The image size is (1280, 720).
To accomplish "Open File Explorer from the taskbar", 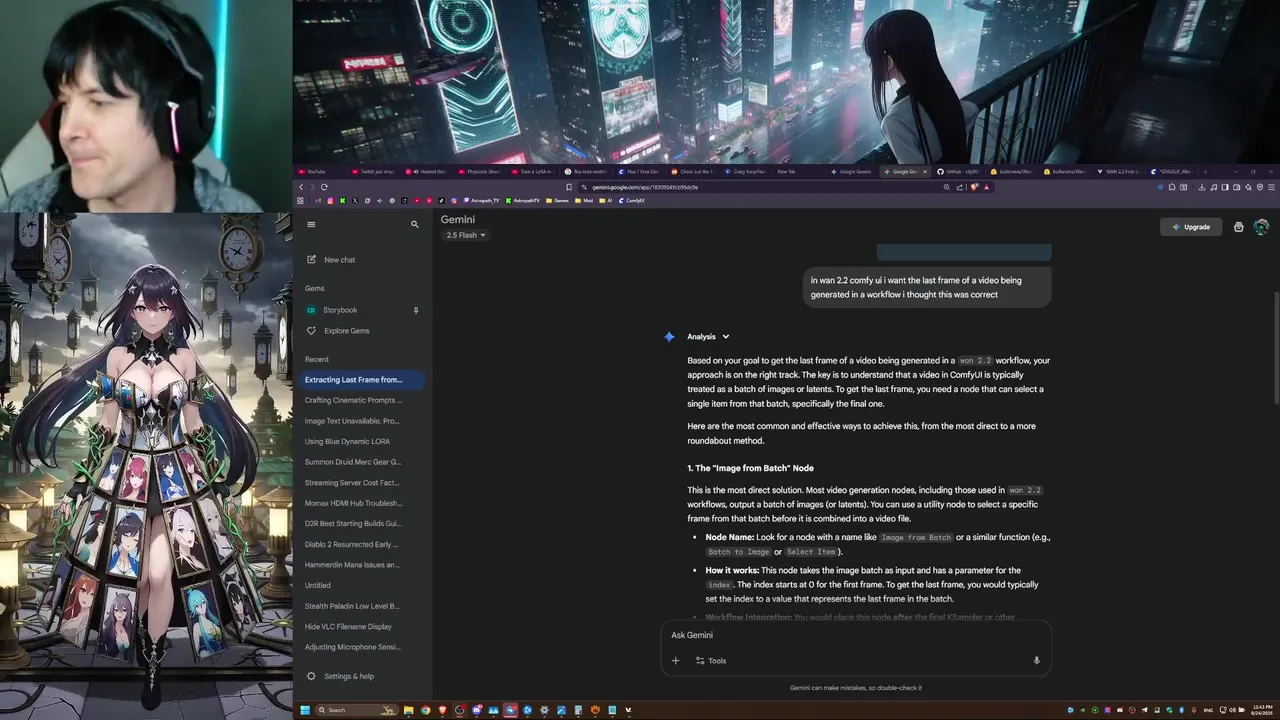I will [x=408, y=710].
